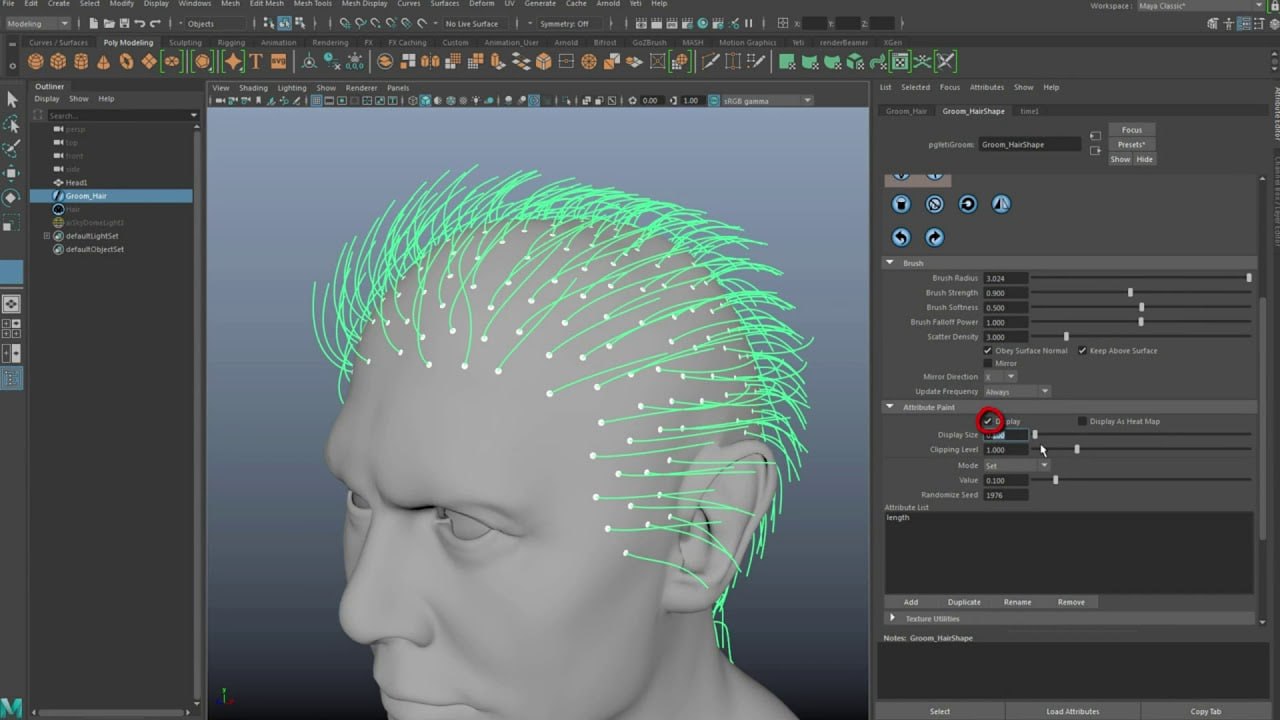
Task: Click the polygon Type (T) tool icon
Action: 256,62
